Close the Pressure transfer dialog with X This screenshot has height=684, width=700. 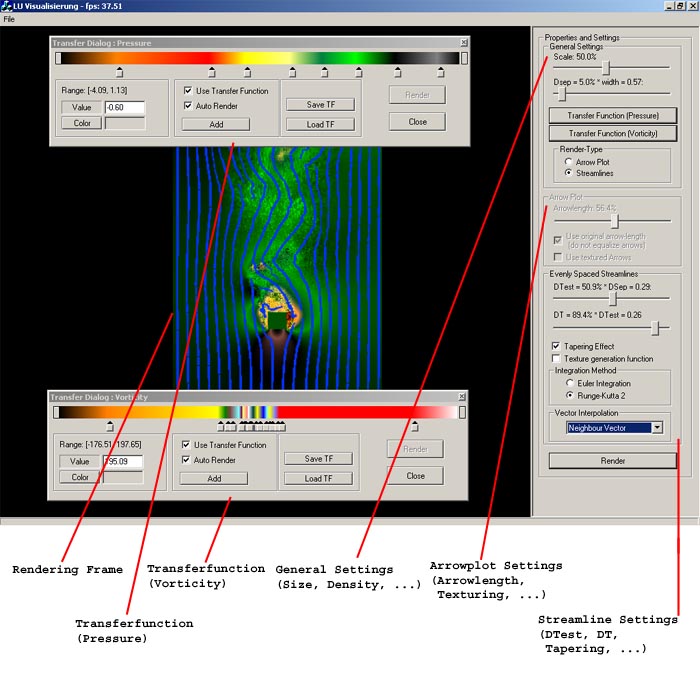pyautogui.click(x=463, y=43)
